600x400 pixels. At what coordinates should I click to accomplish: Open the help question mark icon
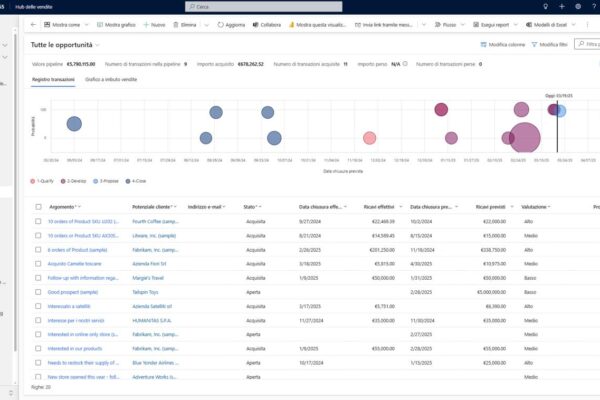tap(594, 7)
